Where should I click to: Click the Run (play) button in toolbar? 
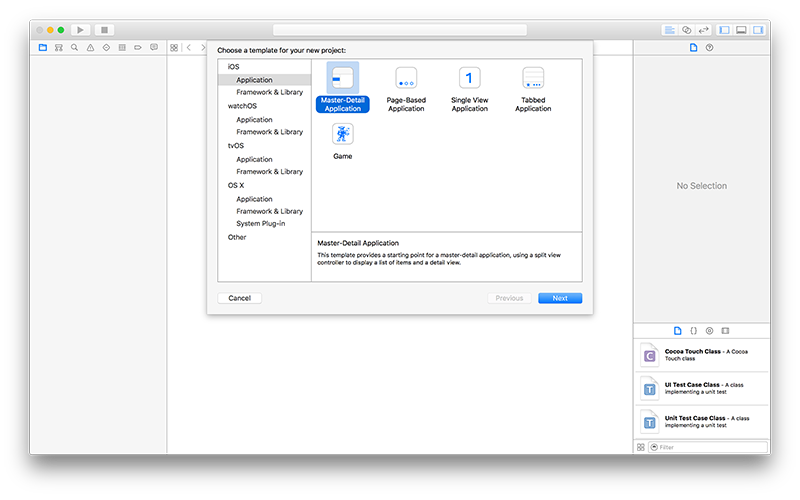80,30
